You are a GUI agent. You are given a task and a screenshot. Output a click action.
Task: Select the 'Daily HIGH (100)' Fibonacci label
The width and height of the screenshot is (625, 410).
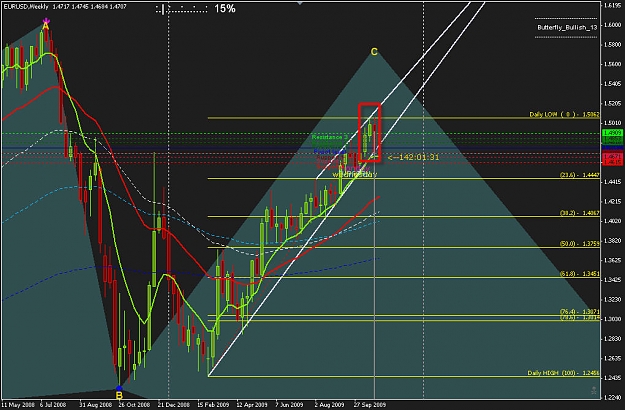[x=563, y=373]
